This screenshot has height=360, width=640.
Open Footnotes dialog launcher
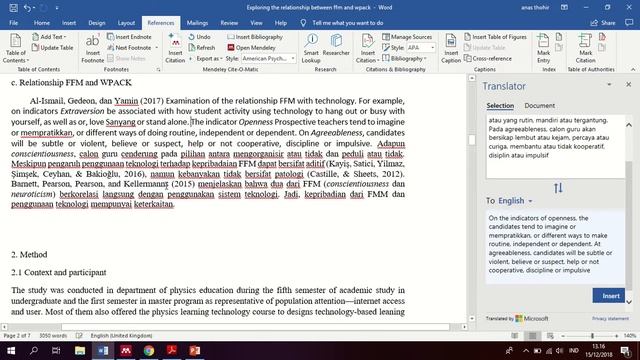(158, 70)
